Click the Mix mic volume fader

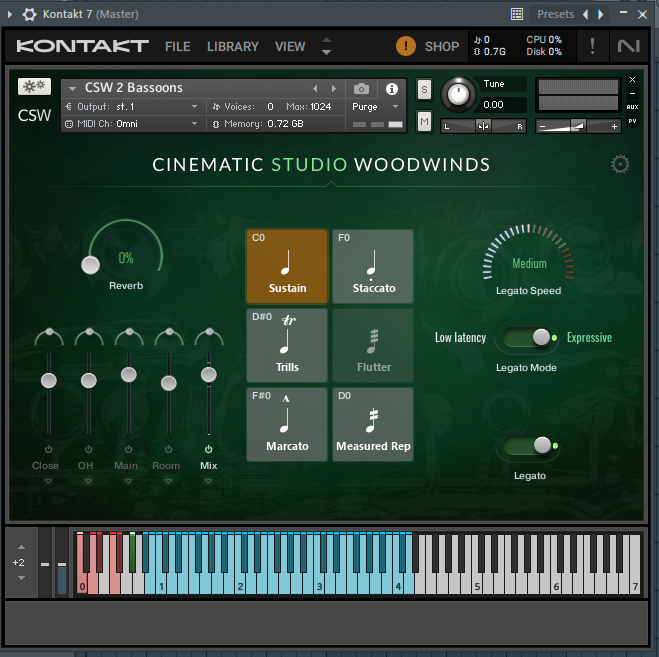pos(208,375)
